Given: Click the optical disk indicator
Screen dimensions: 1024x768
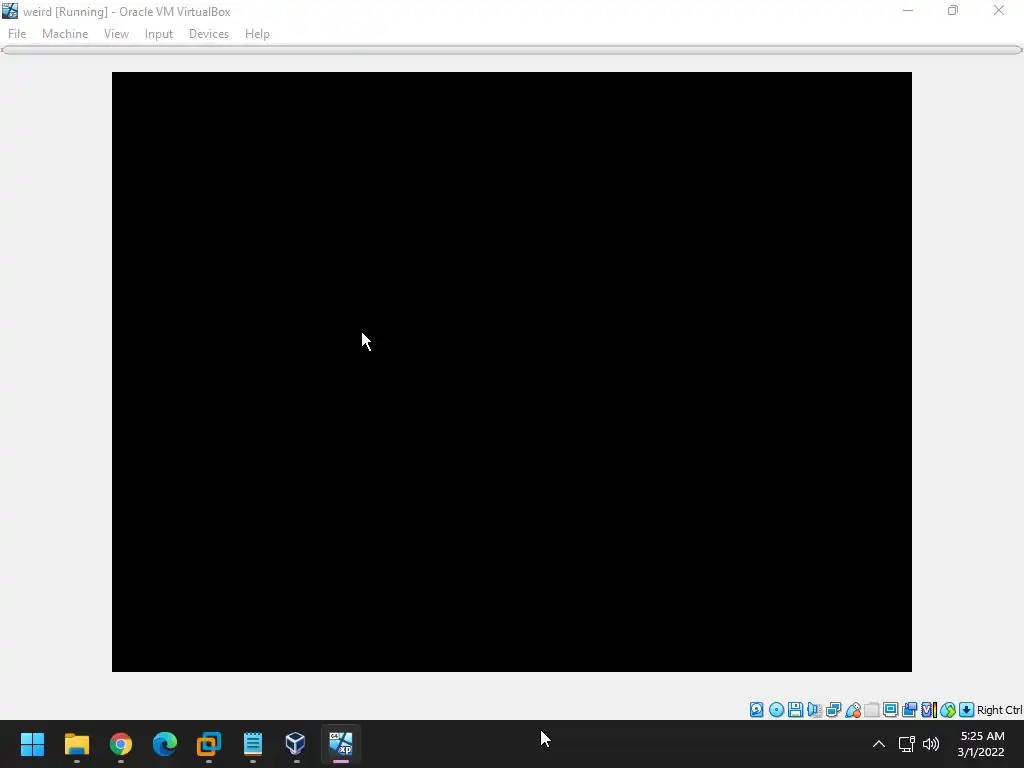Looking at the screenshot, I should coord(776,710).
